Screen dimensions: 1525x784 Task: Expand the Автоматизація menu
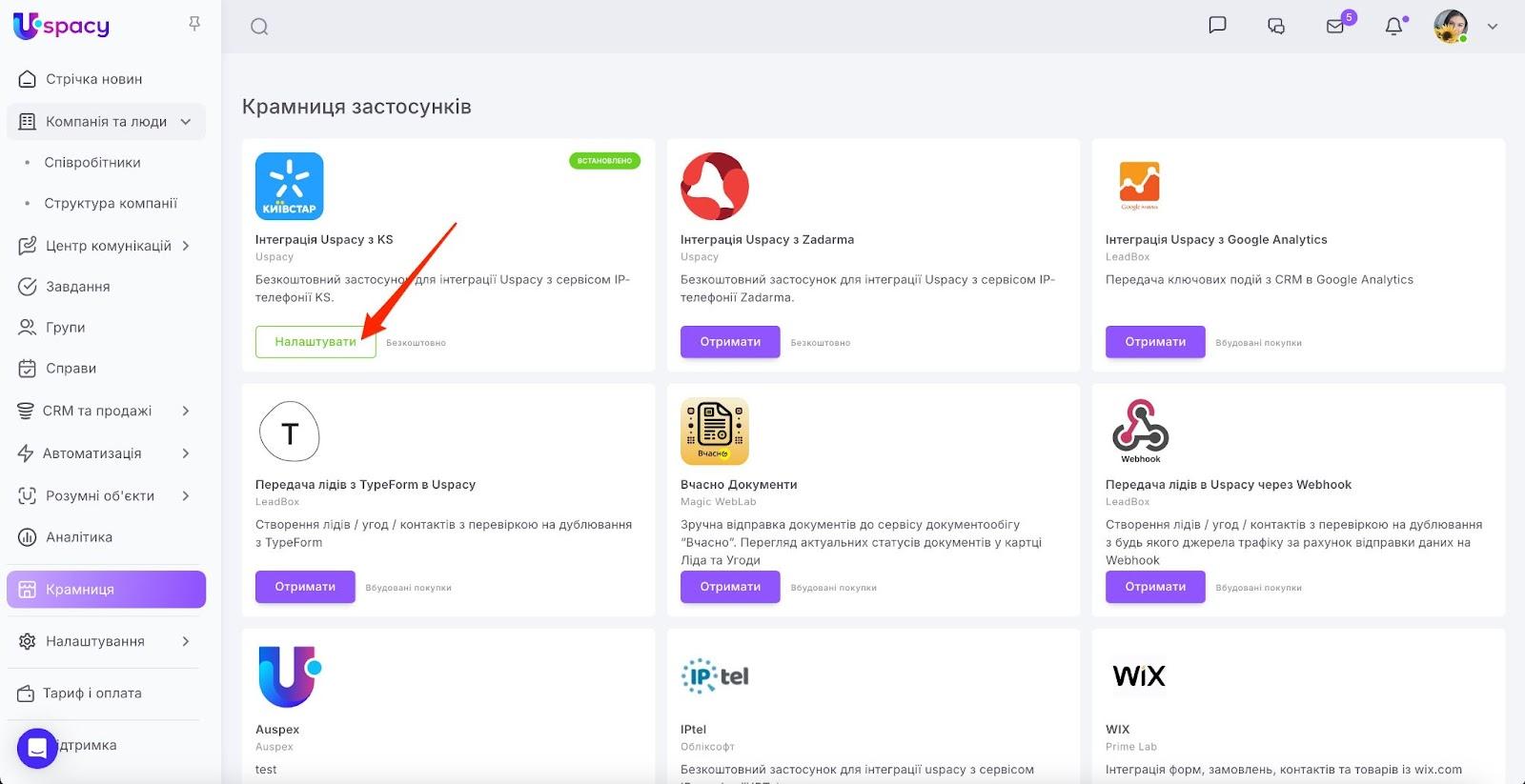pos(186,453)
